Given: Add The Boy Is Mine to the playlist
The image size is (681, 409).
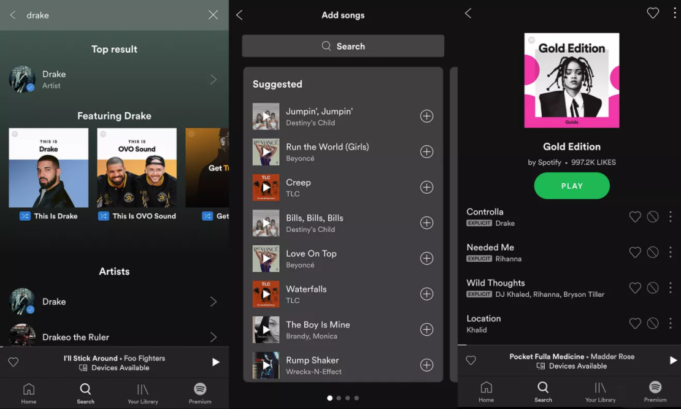Looking at the screenshot, I should click(x=426, y=330).
